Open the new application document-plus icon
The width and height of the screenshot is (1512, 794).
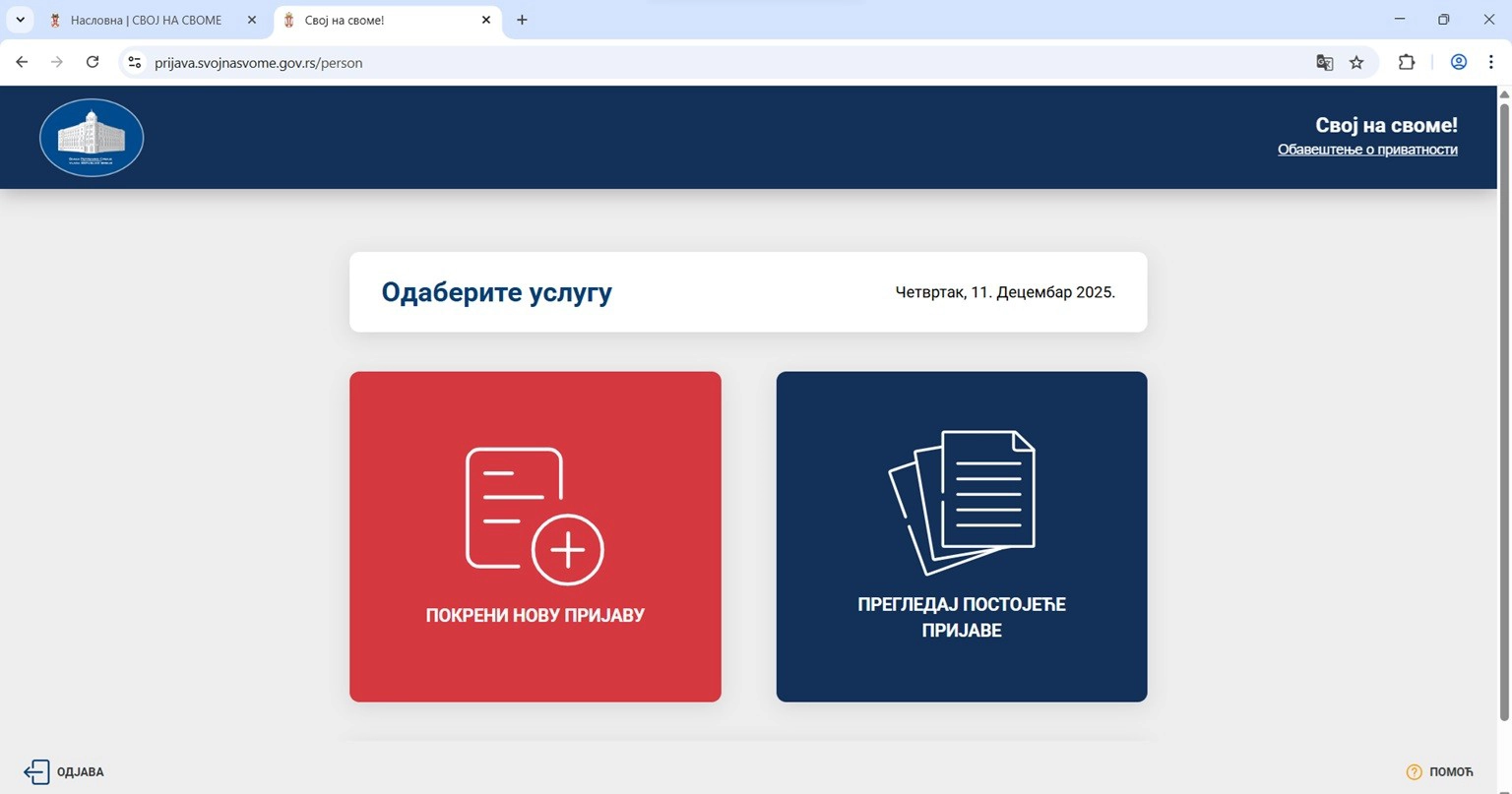pyautogui.click(x=535, y=517)
